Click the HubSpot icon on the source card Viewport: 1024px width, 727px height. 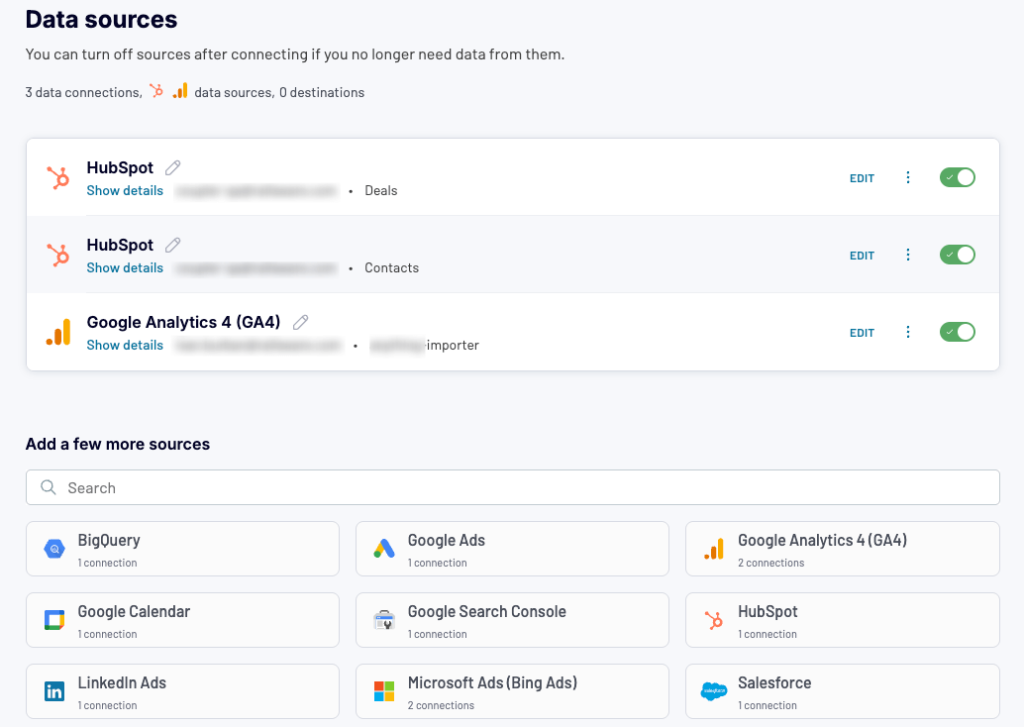point(714,620)
